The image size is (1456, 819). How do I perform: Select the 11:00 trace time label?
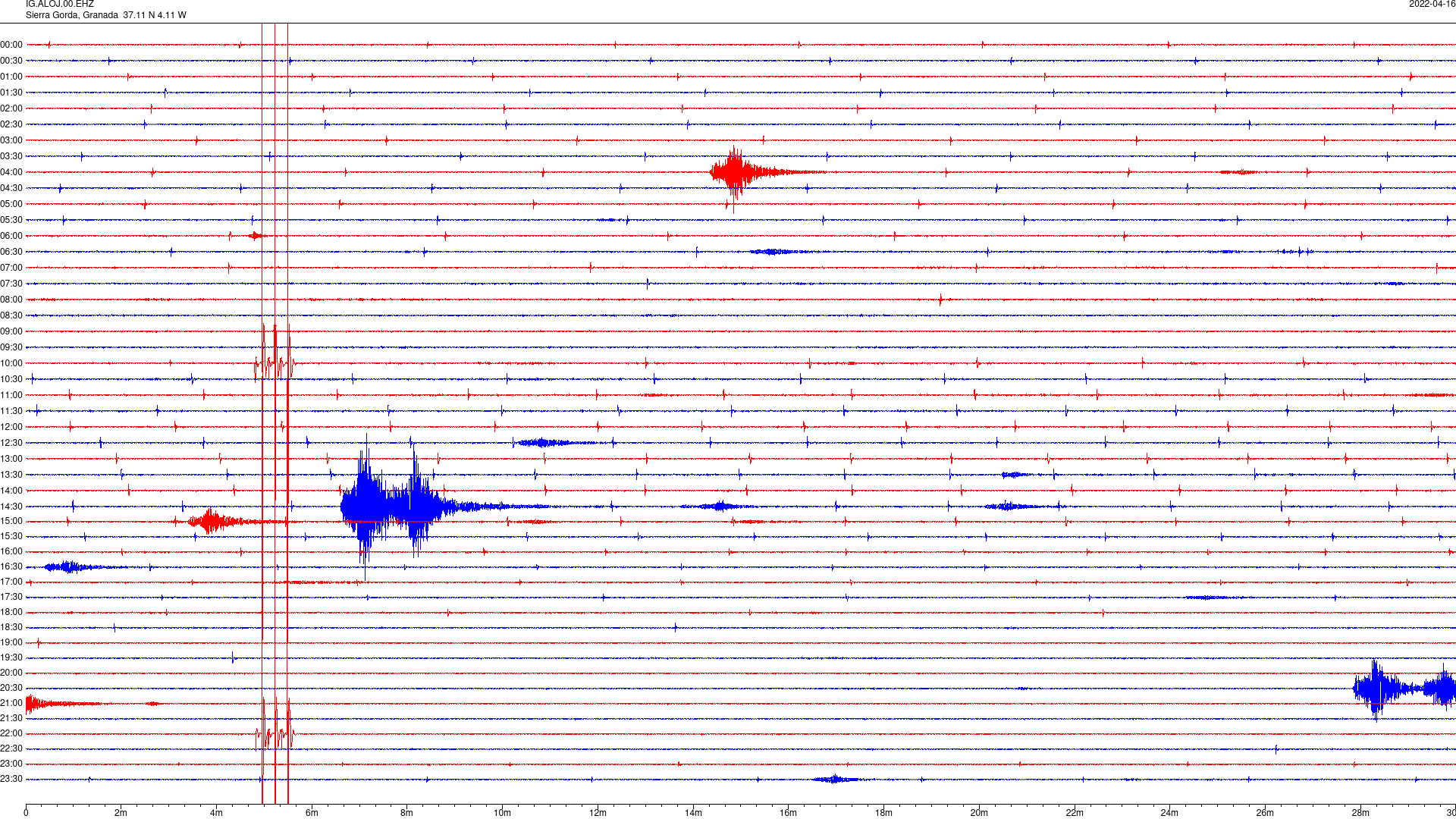click(11, 395)
